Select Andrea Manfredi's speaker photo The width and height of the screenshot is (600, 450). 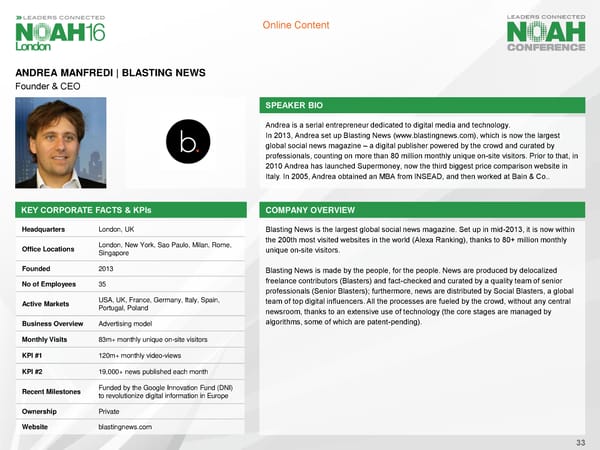click(x=60, y=145)
